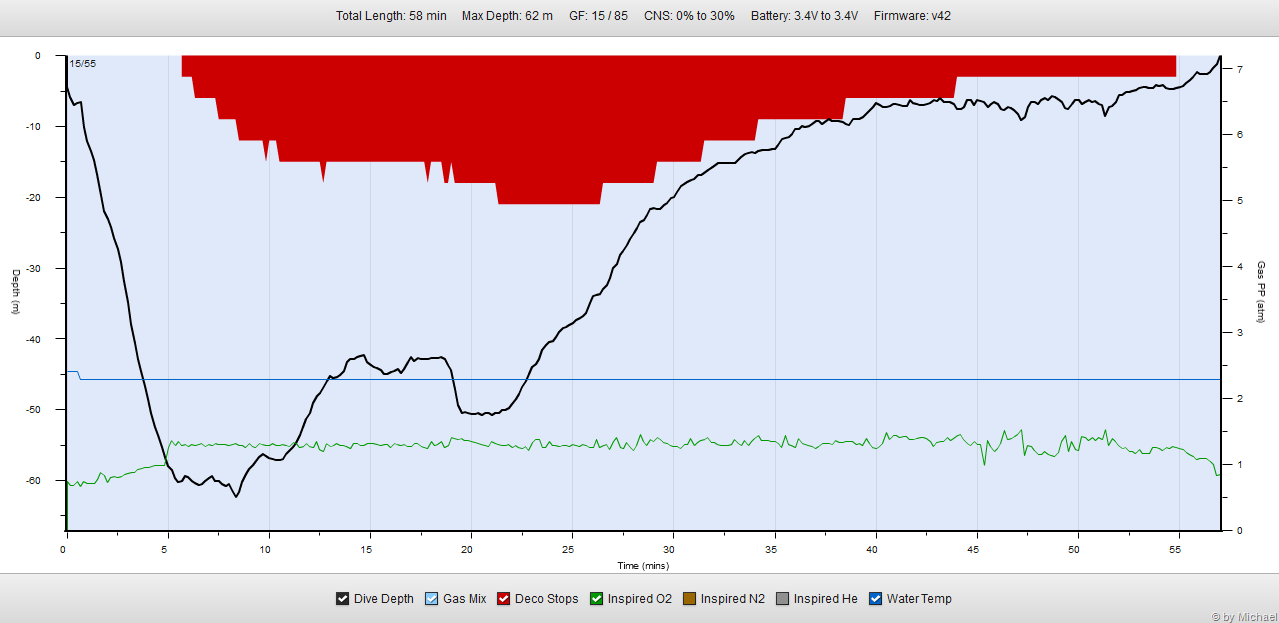Show the Inspired He series
The image size is (1279, 623).
point(783,599)
